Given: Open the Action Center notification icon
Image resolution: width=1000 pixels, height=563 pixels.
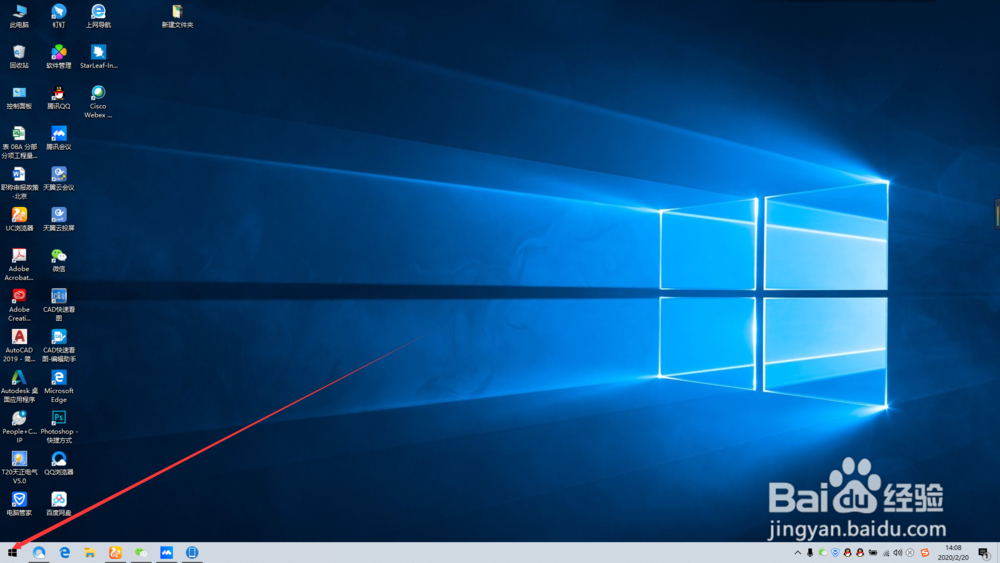Looking at the screenshot, I should click(984, 553).
